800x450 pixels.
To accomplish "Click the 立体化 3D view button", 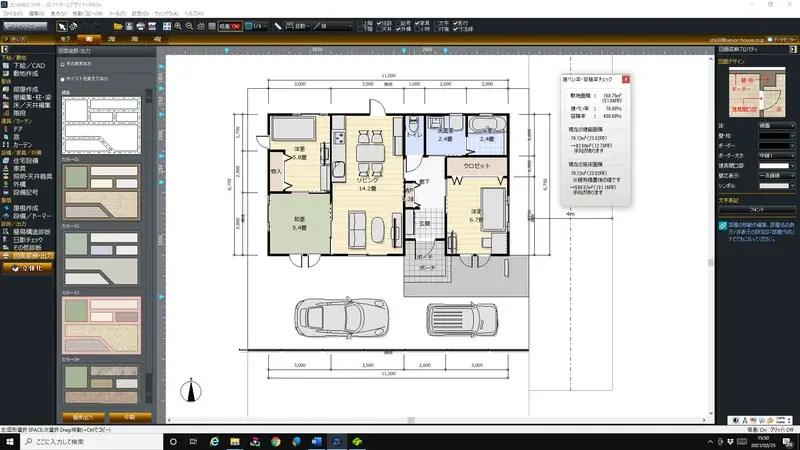I will tap(28, 268).
